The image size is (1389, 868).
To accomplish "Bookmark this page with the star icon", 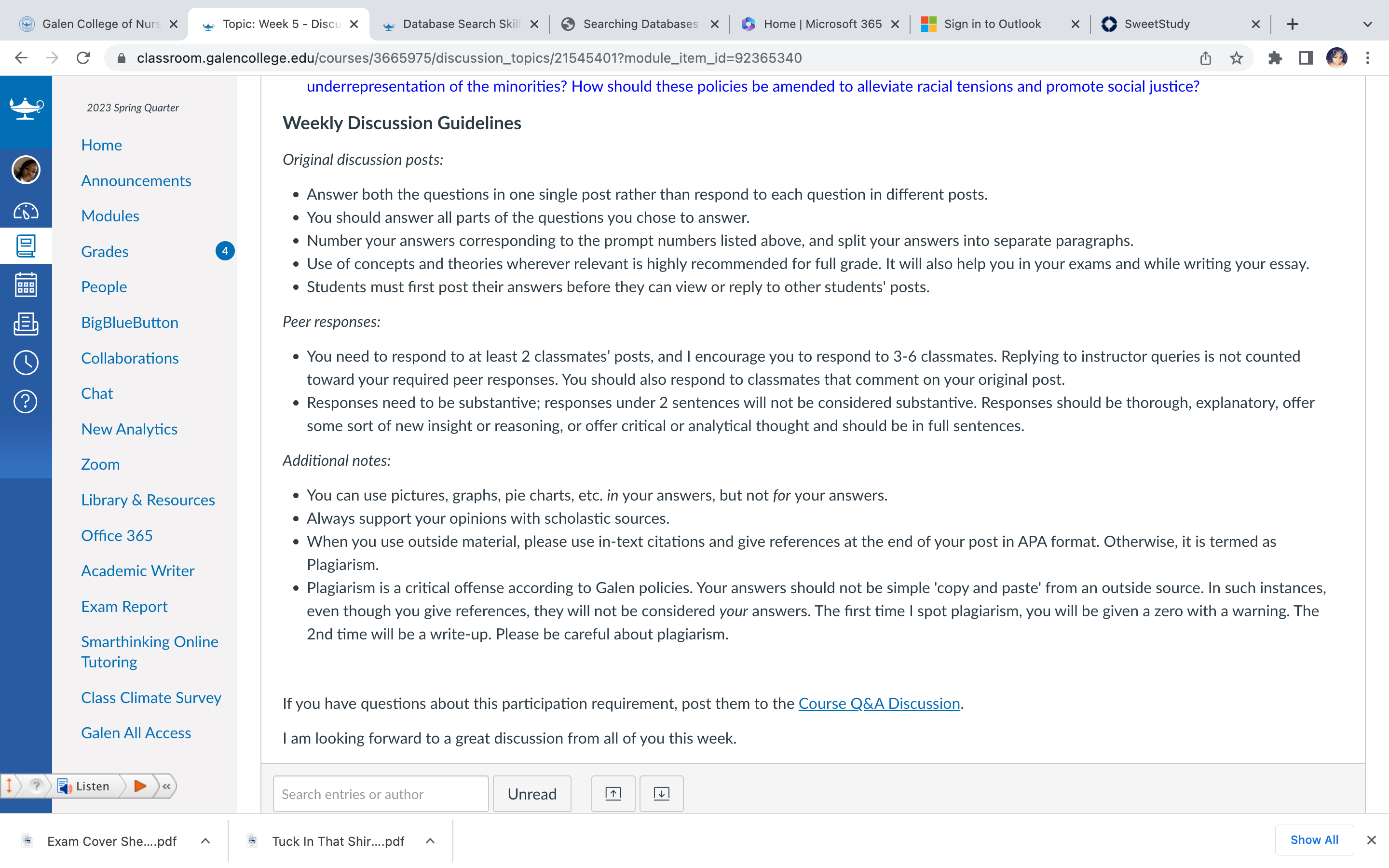I will (1236, 58).
